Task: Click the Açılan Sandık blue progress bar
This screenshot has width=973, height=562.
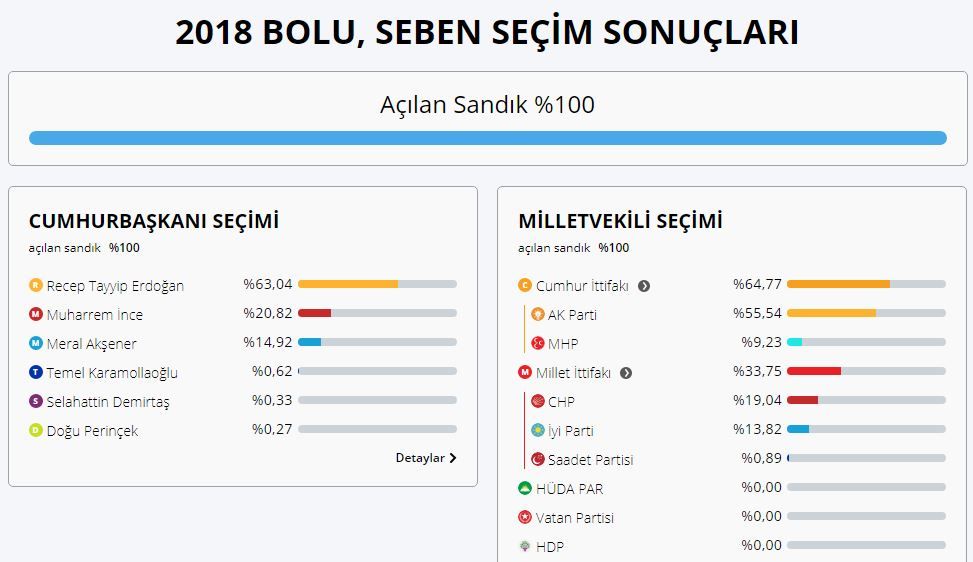Action: click(488, 138)
